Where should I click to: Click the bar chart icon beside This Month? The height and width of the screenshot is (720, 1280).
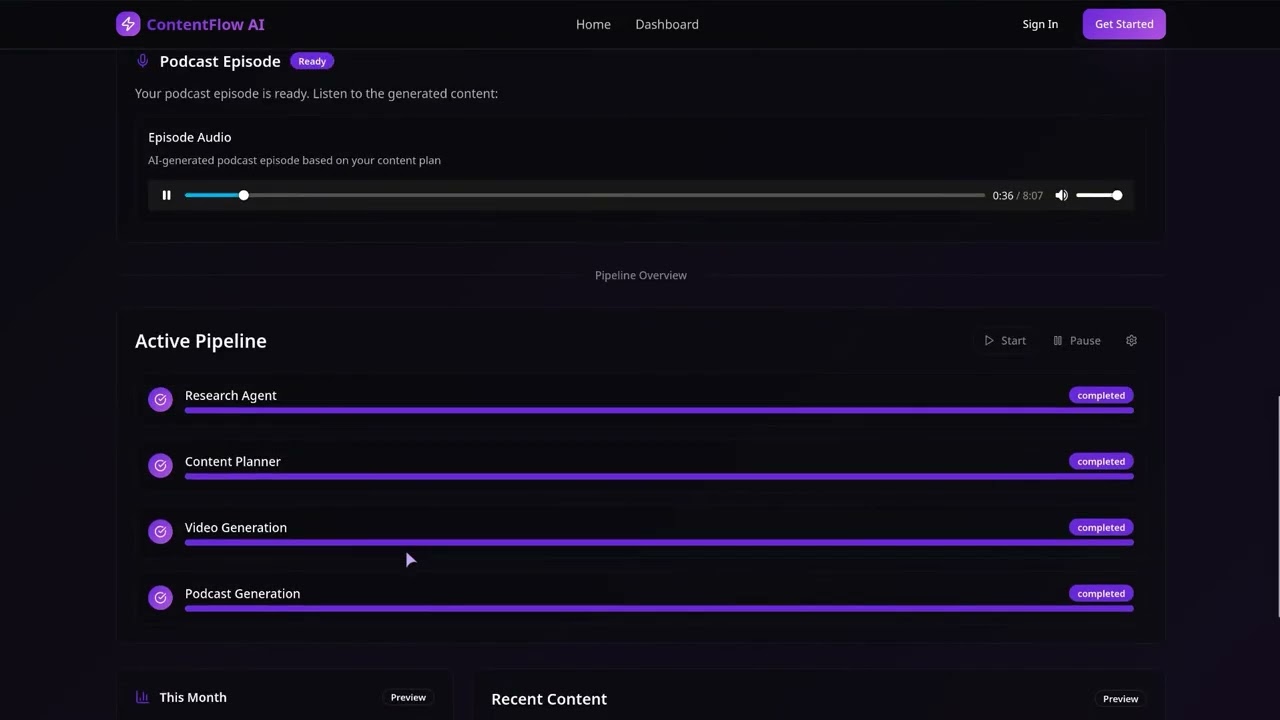[142, 697]
